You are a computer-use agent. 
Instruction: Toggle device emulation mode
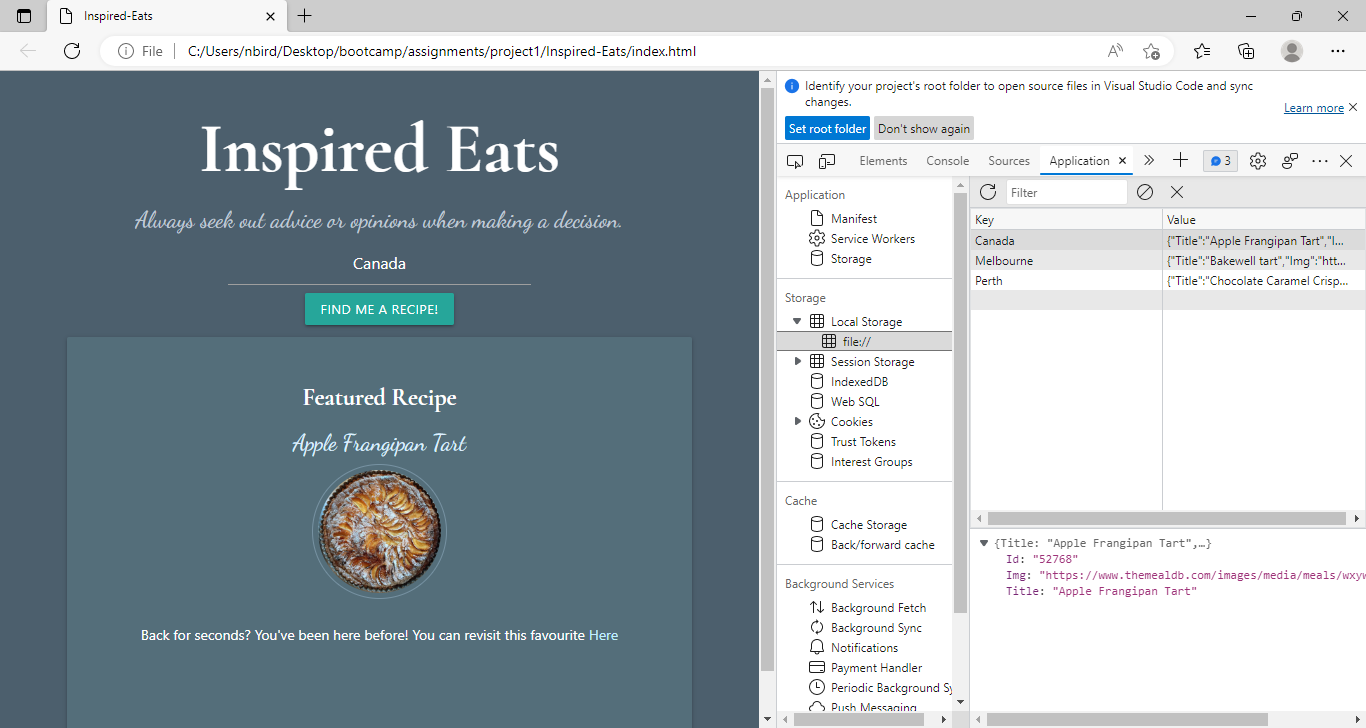[826, 160]
